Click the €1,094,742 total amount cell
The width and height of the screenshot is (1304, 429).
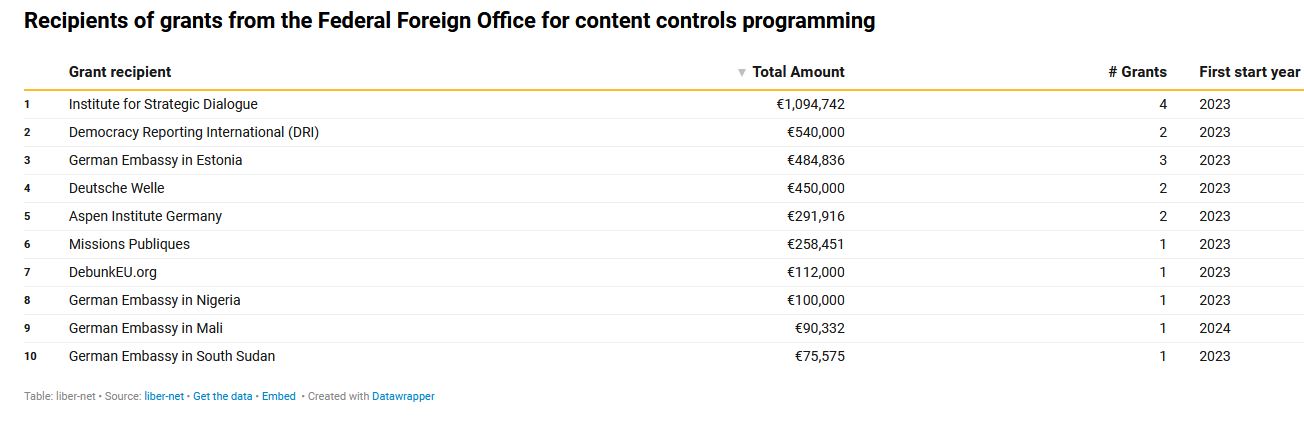click(810, 104)
